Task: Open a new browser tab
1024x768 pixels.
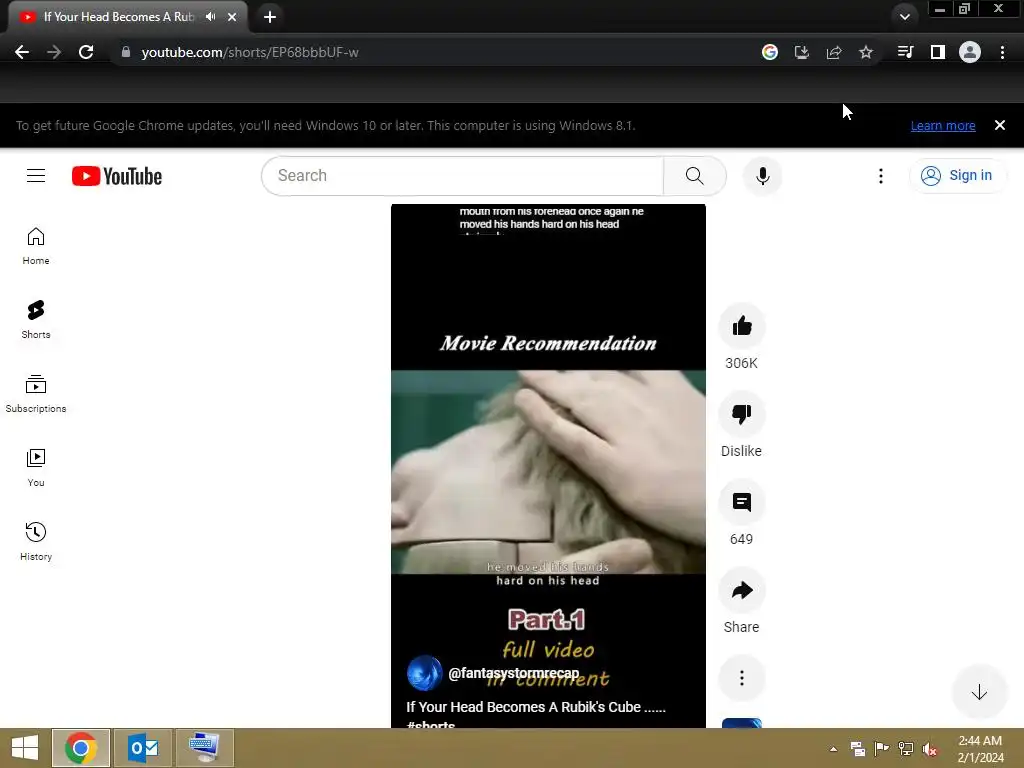Action: click(x=270, y=17)
